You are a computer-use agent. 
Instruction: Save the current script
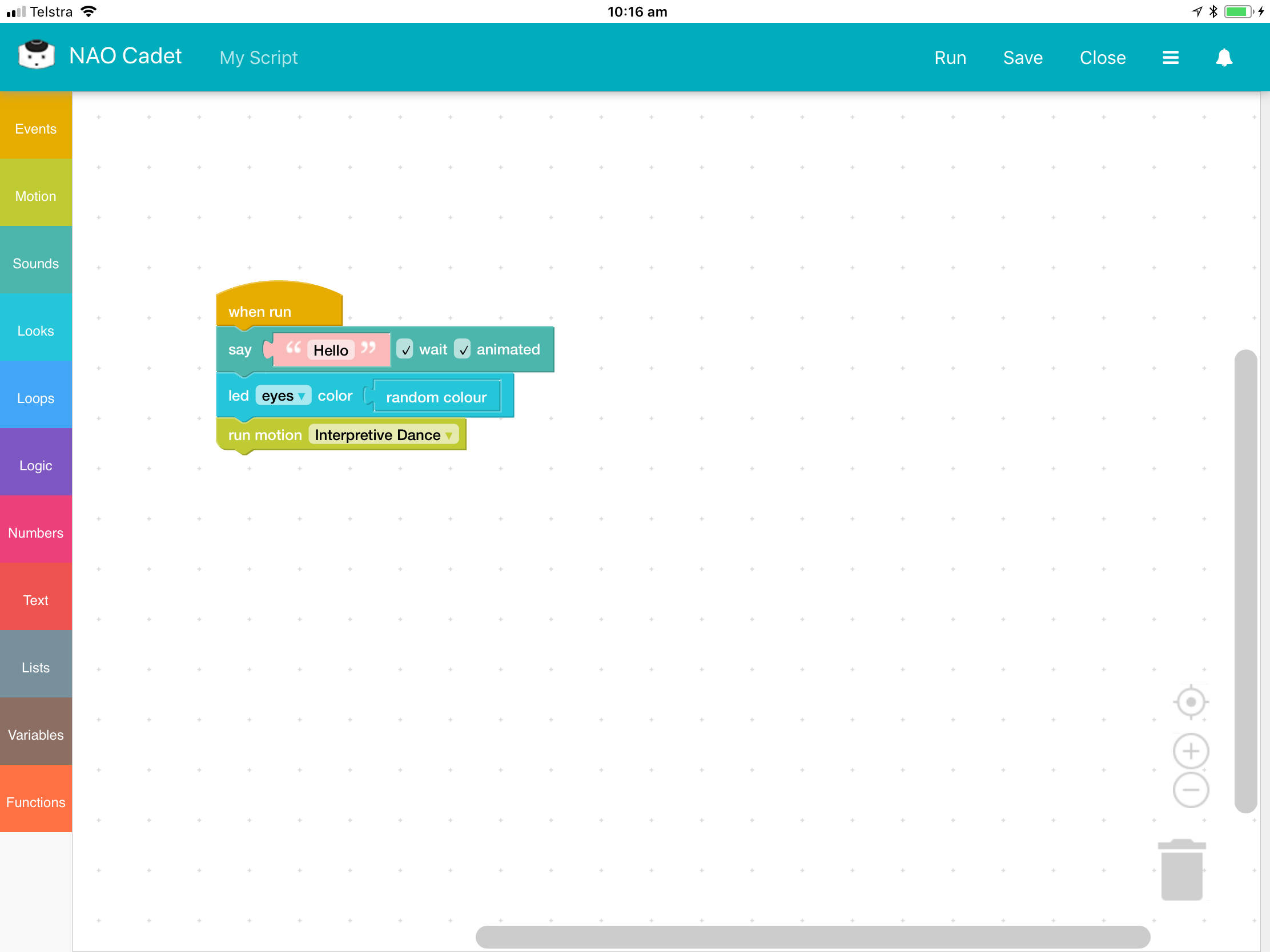point(1022,58)
